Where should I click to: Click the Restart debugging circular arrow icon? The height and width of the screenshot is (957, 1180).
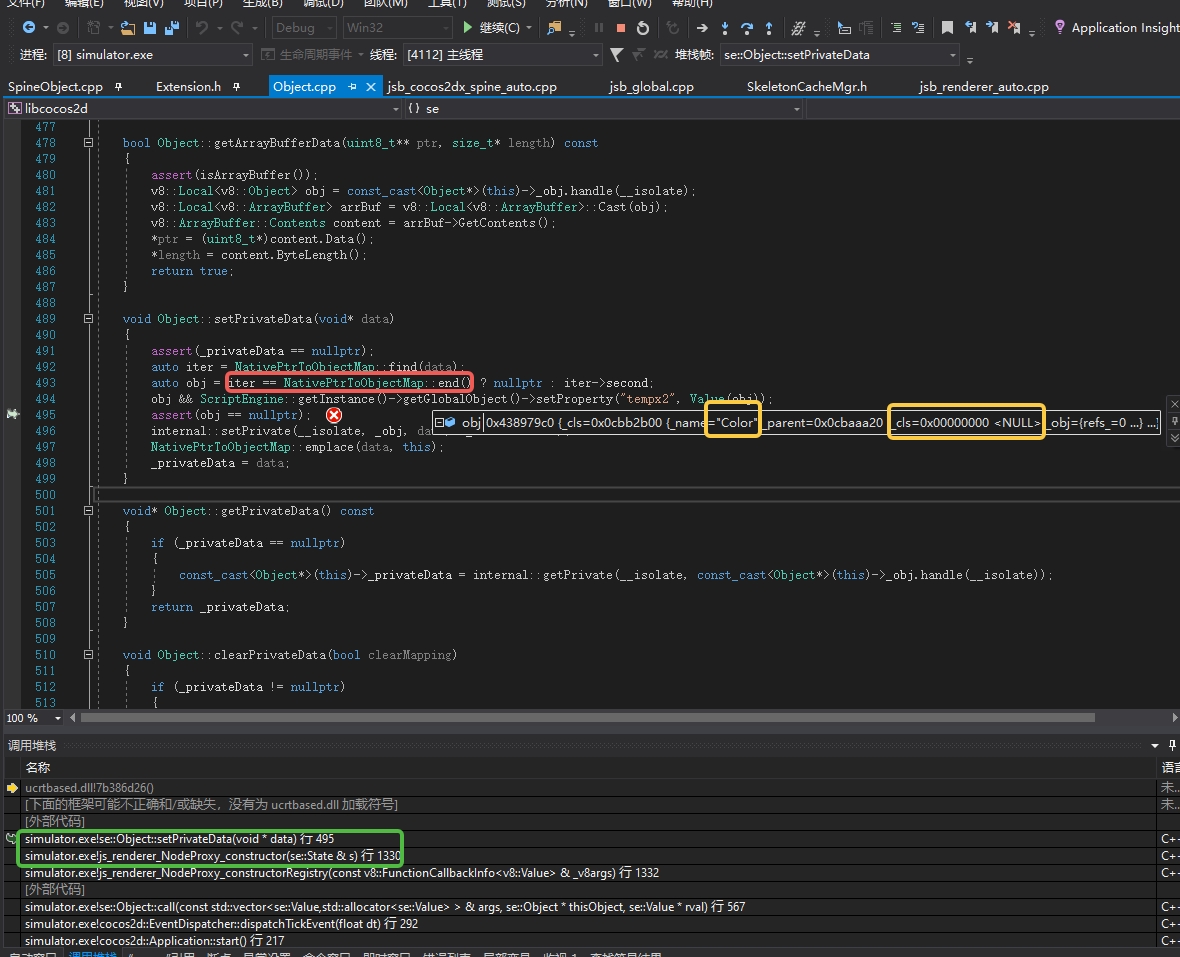click(642, 28)
